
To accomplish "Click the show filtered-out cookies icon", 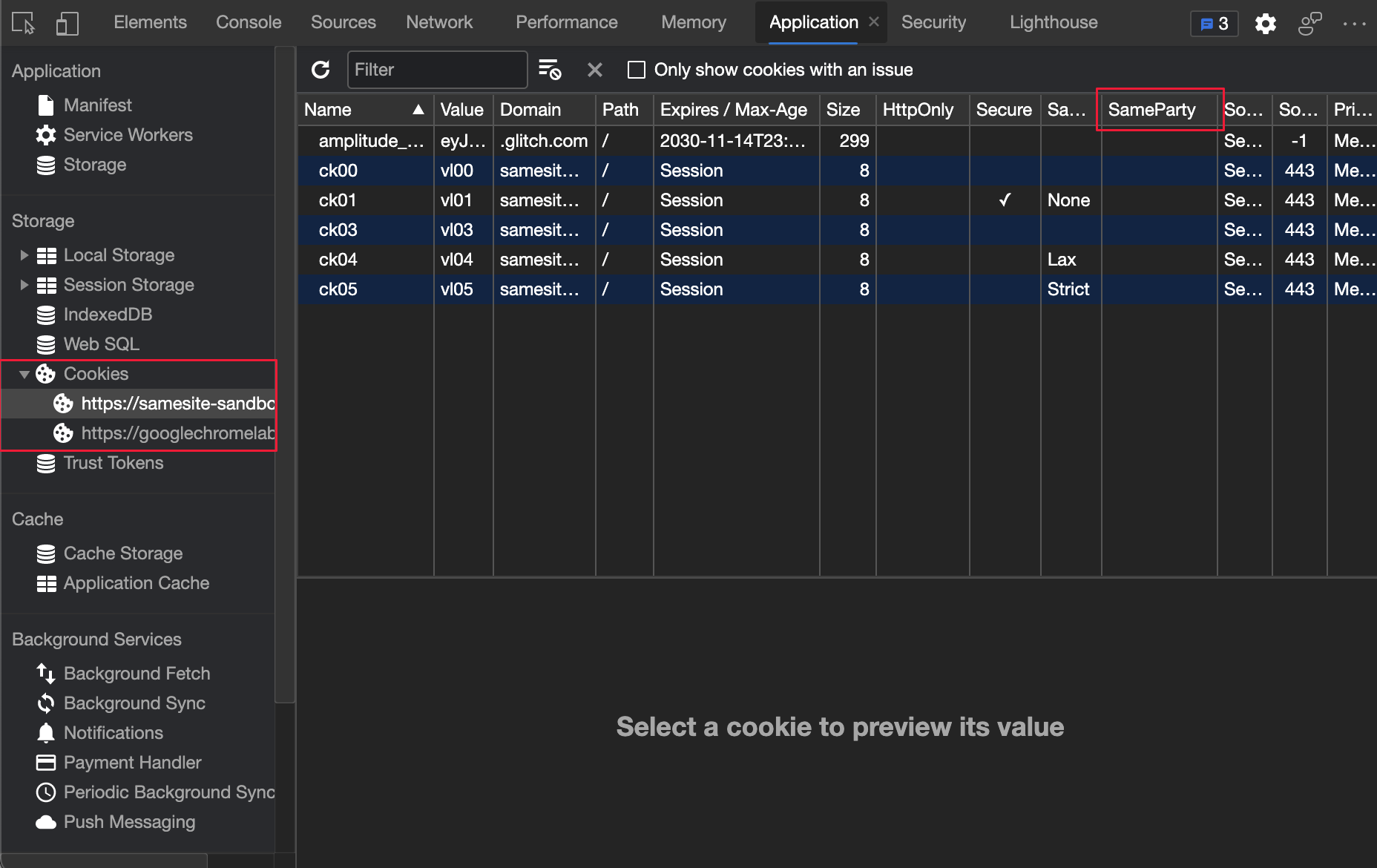I will pyautogui.click(x=549, y=69).
